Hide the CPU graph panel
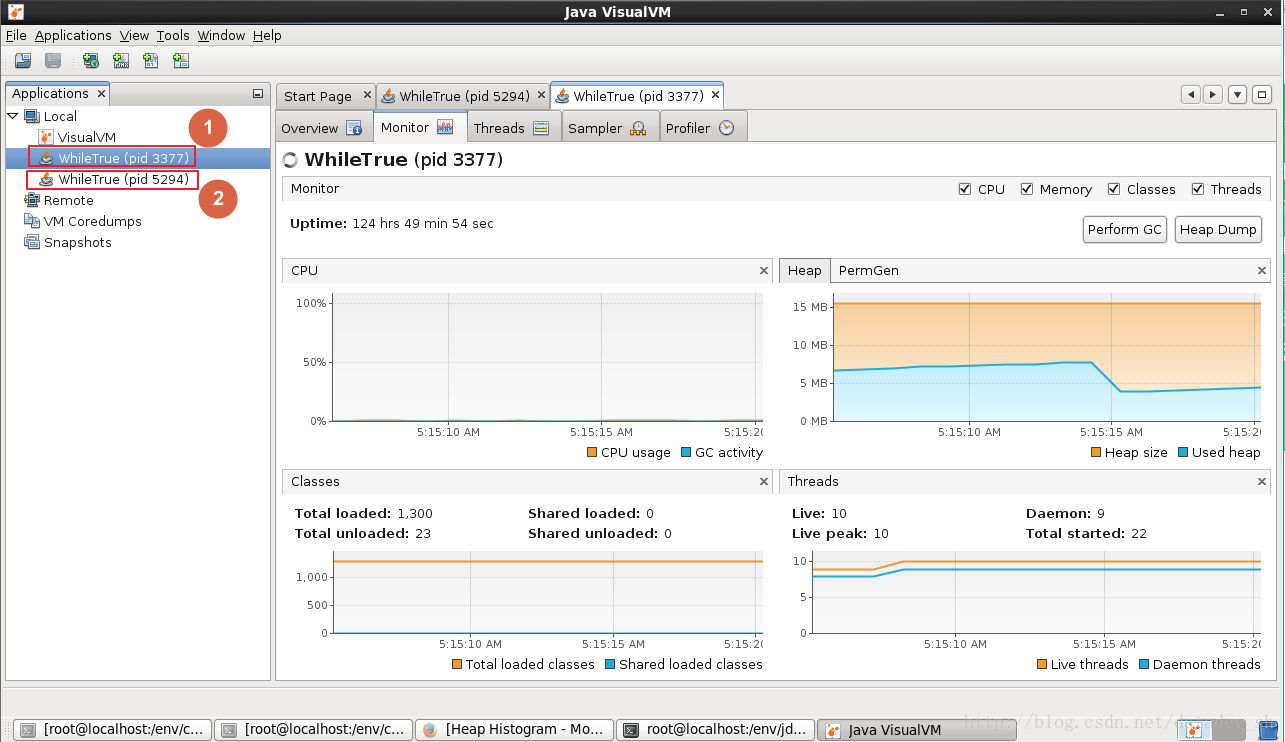The image size is (1285, 742). pyautogui.click(x=764, y=271)
